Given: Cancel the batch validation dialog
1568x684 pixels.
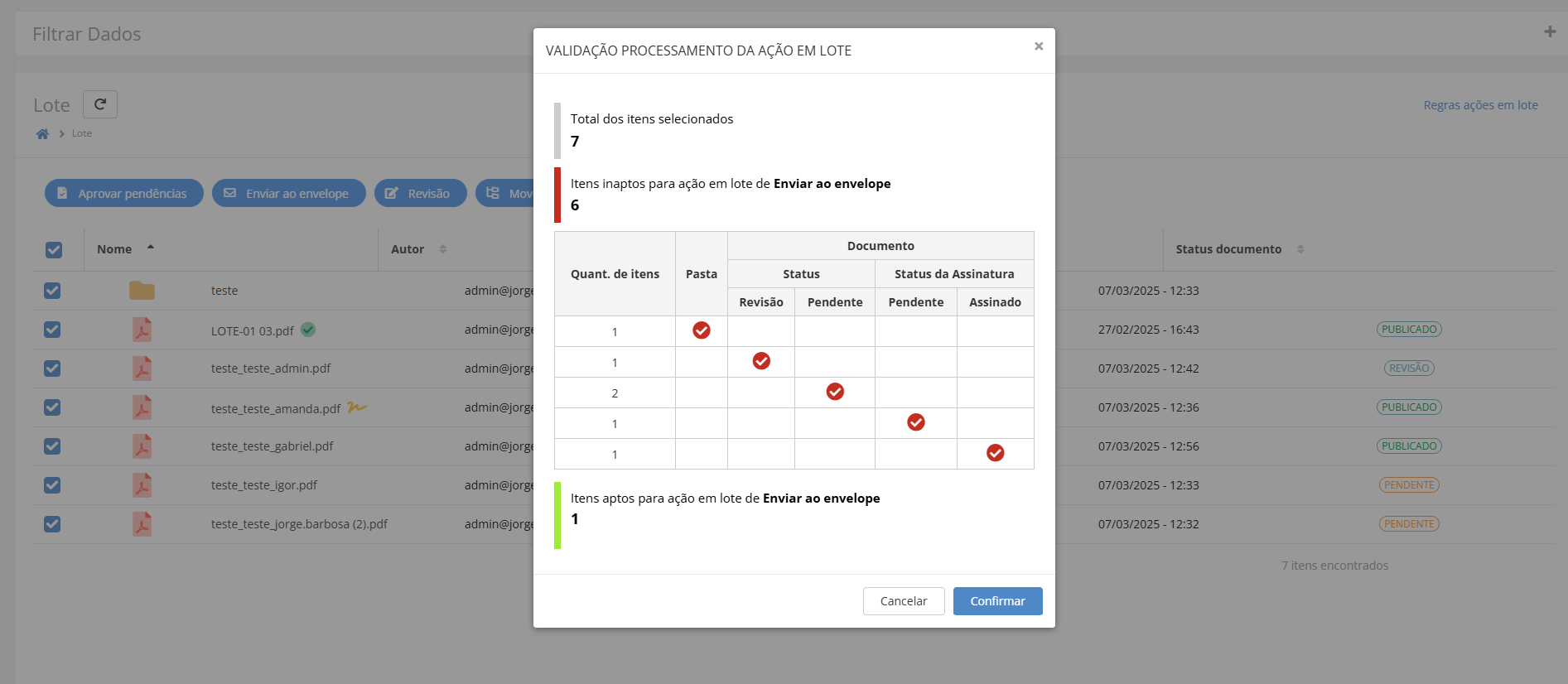Looking at the screenshot, I should click(x=904, y=601).
